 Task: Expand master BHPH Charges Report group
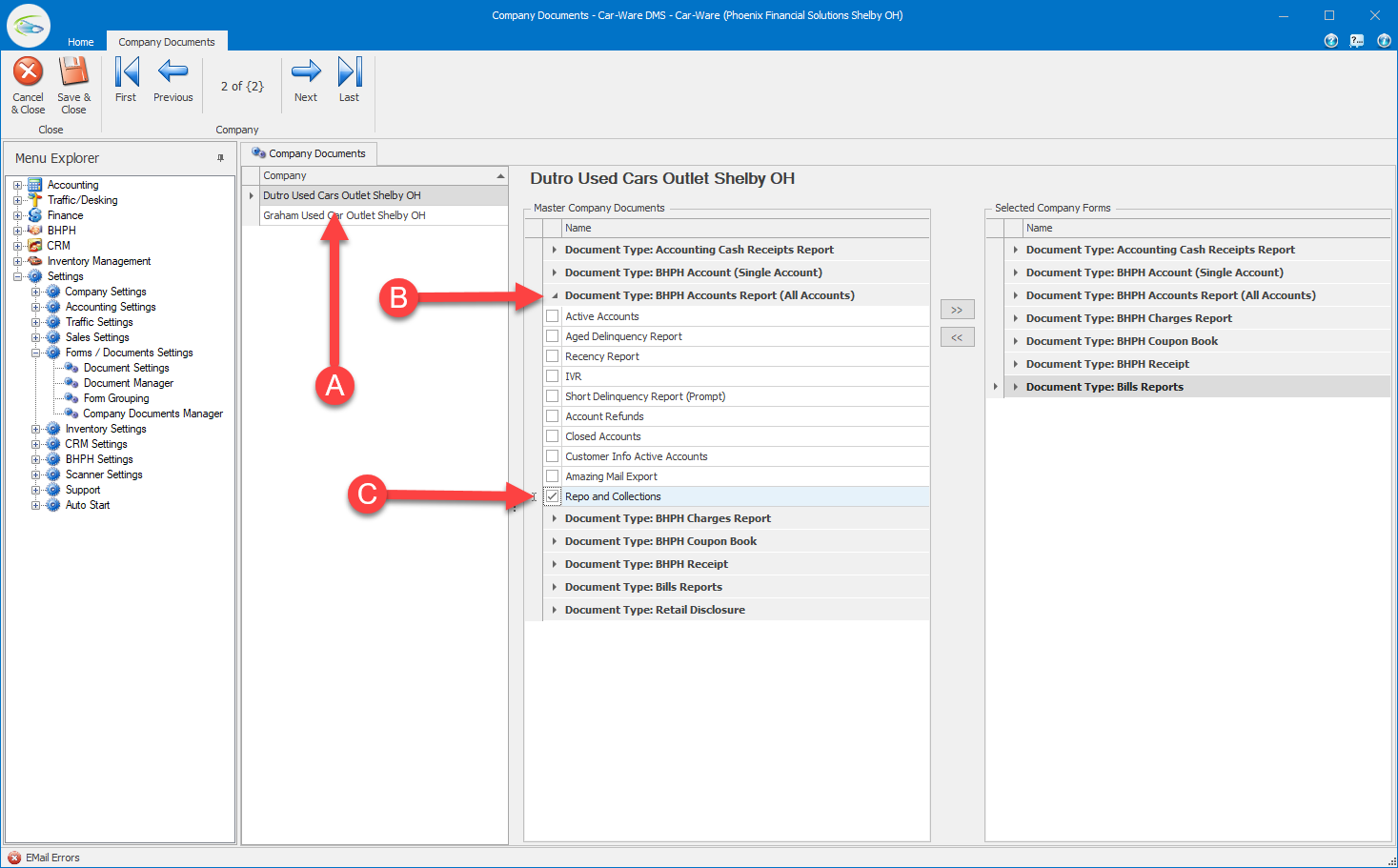(555, 518)
